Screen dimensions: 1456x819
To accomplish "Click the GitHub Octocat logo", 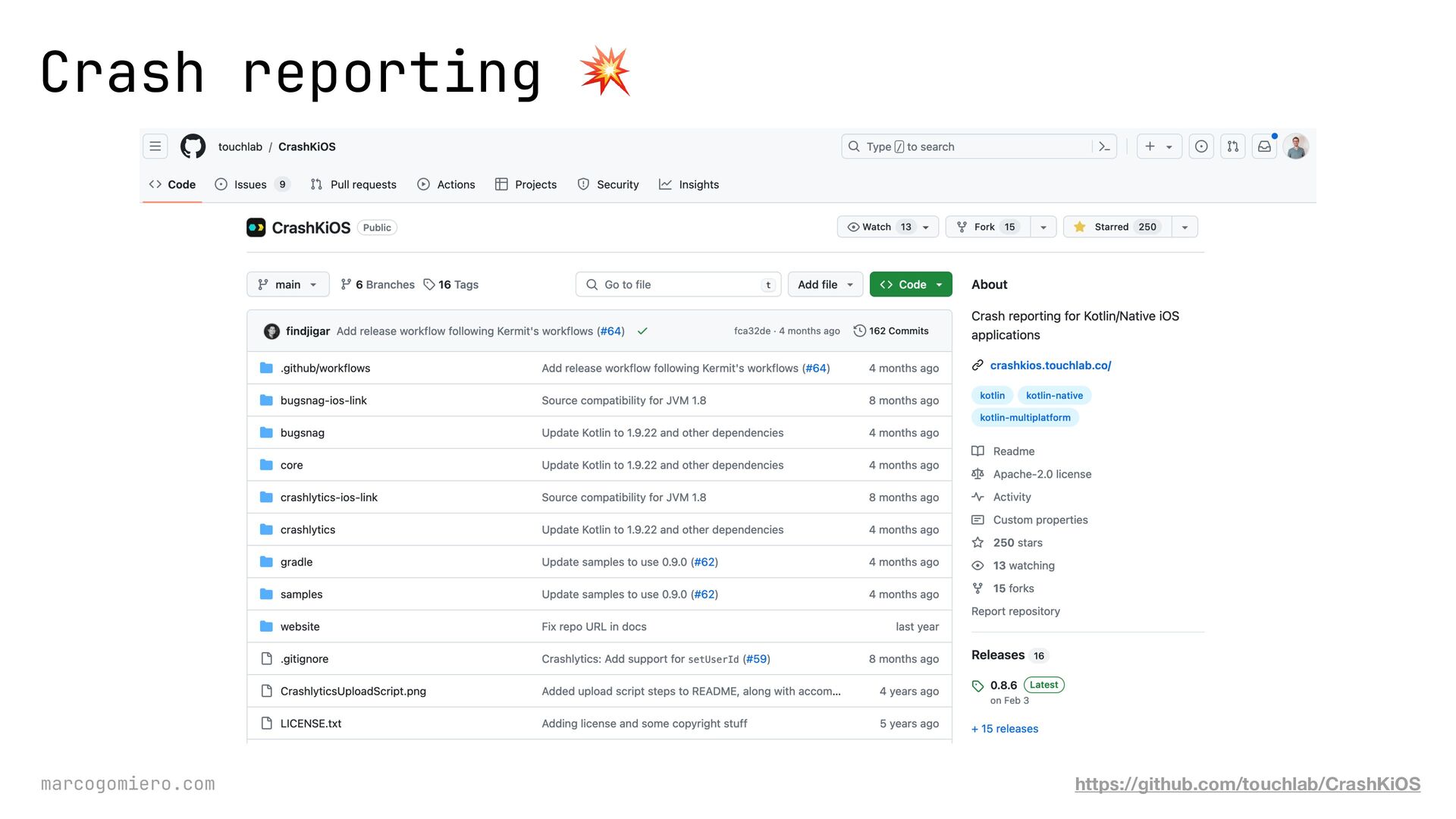I will click(193, 146).
